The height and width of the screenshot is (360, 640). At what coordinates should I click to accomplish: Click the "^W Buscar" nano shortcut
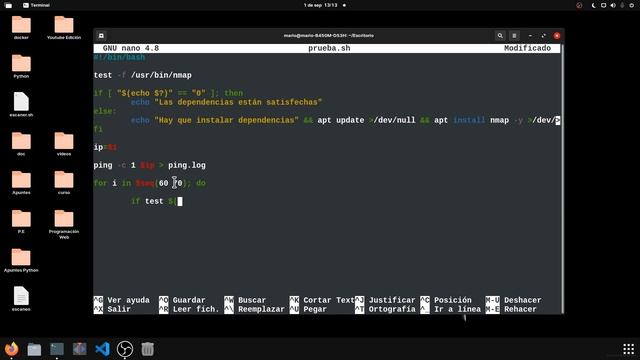coord(245,300)
